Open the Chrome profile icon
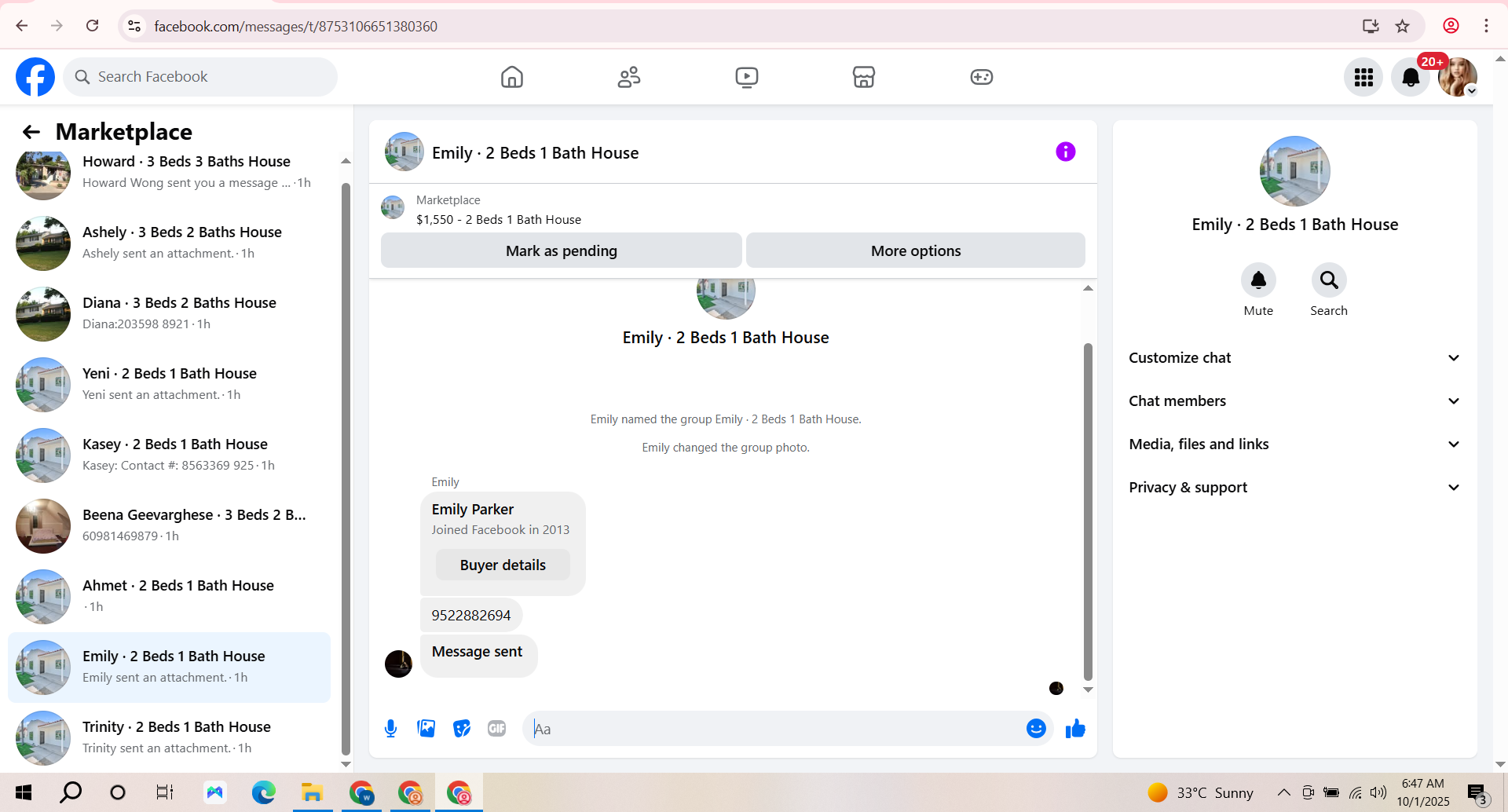This screenshot has width=1508, height=812. [1451, 26]
